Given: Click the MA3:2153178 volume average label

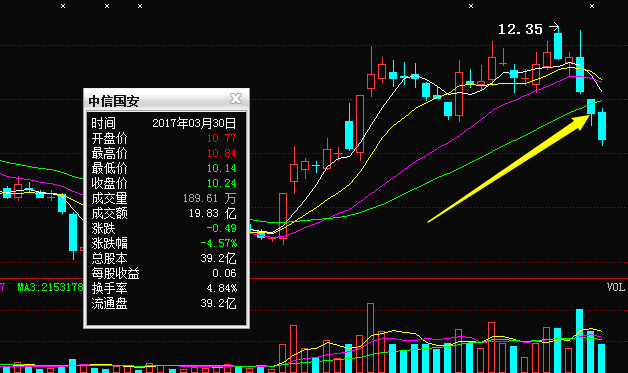Looking at the screenshot, I should (x=50, y=287).
